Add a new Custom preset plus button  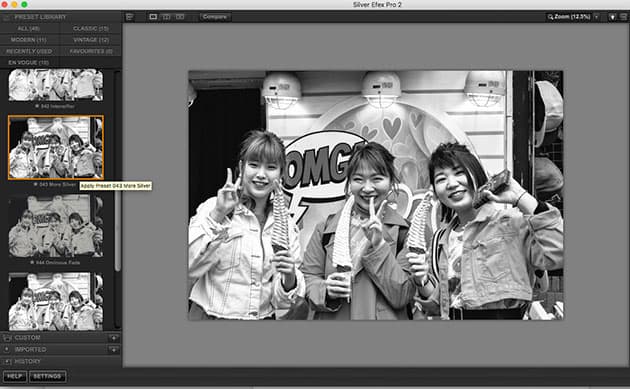114,338
